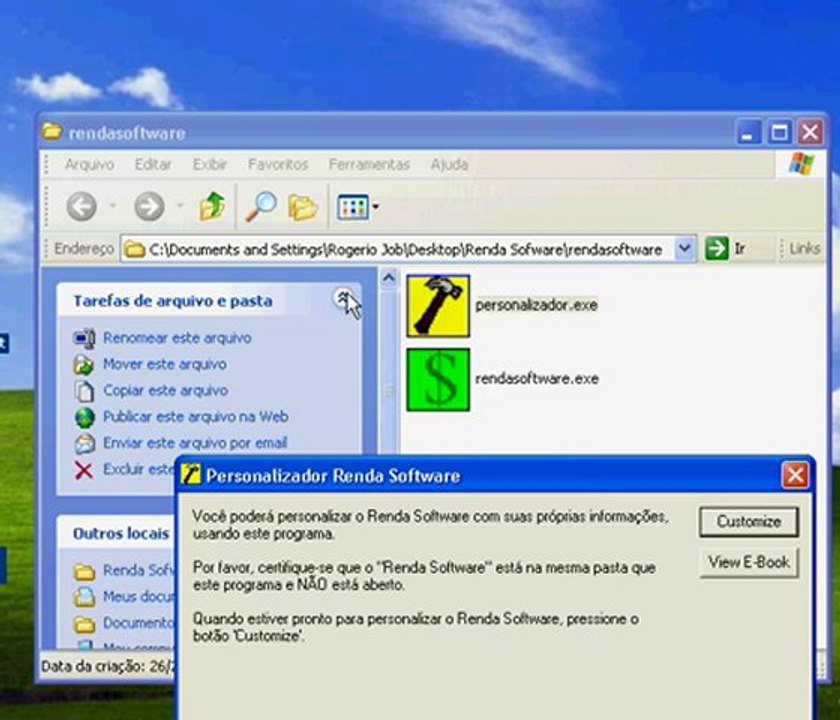Image resolution: width=840 pixels, height=720 pixels.
Task: Open Forward button history dropdown arrow
Action: [180, 205]
